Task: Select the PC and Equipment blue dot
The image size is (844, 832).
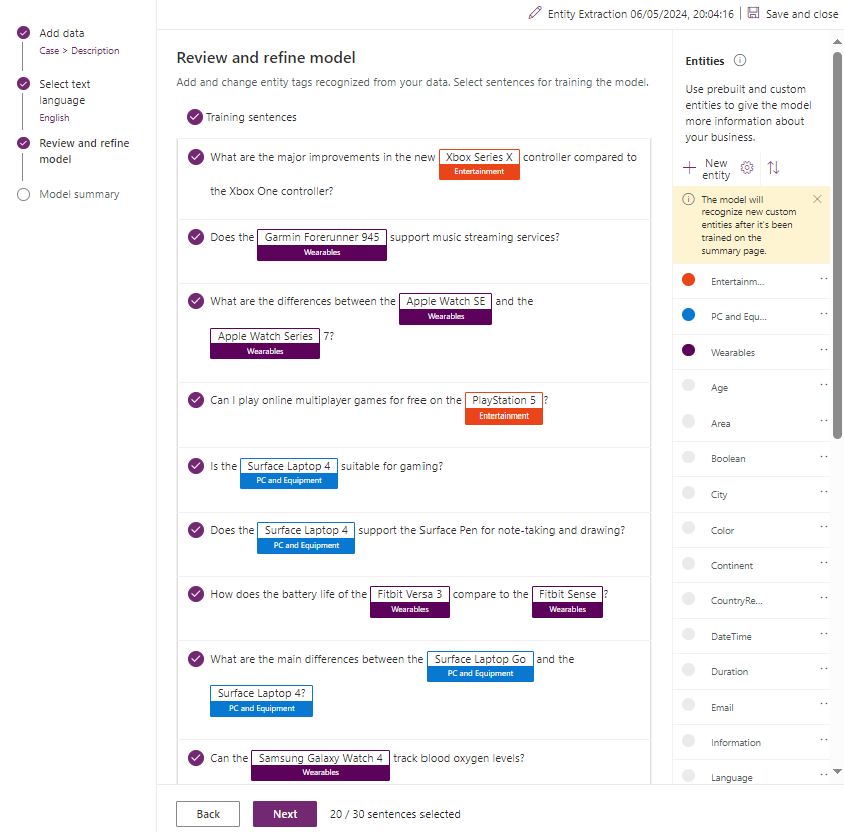Action: (688, 315)
